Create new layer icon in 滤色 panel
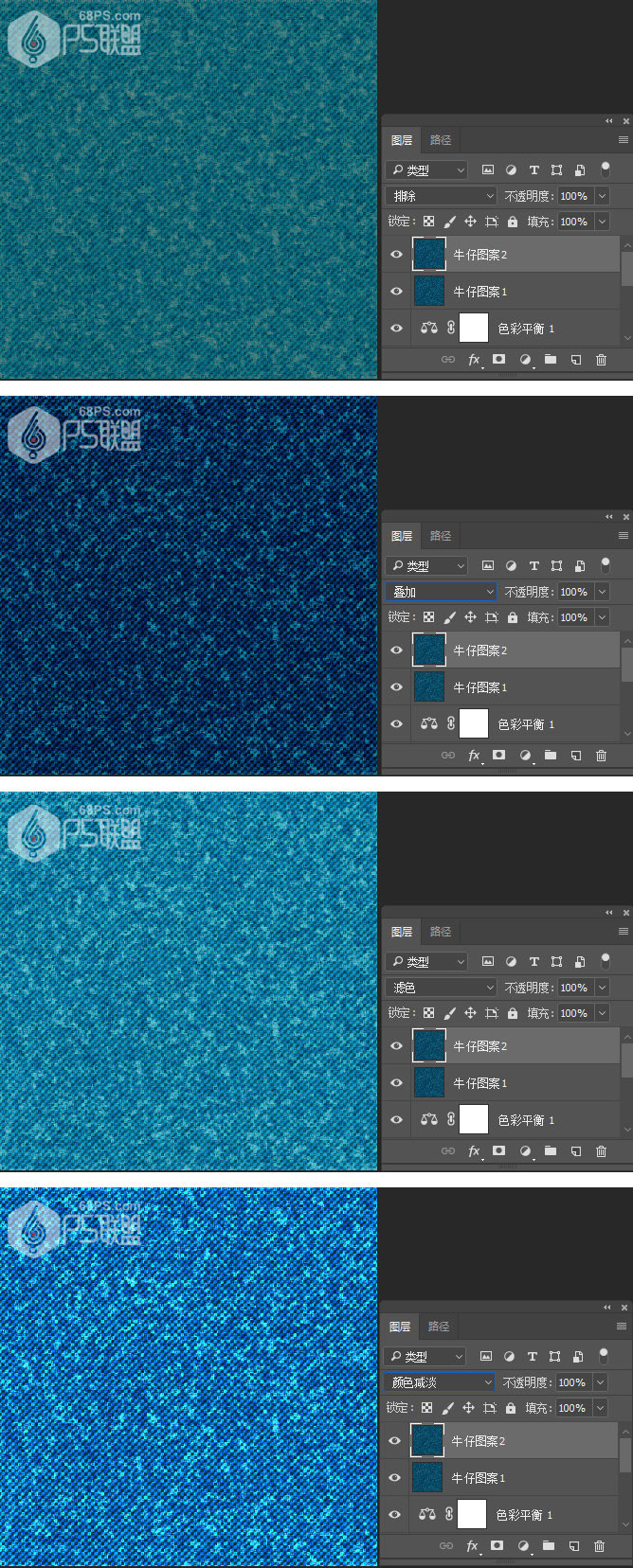 (575, 1151)
